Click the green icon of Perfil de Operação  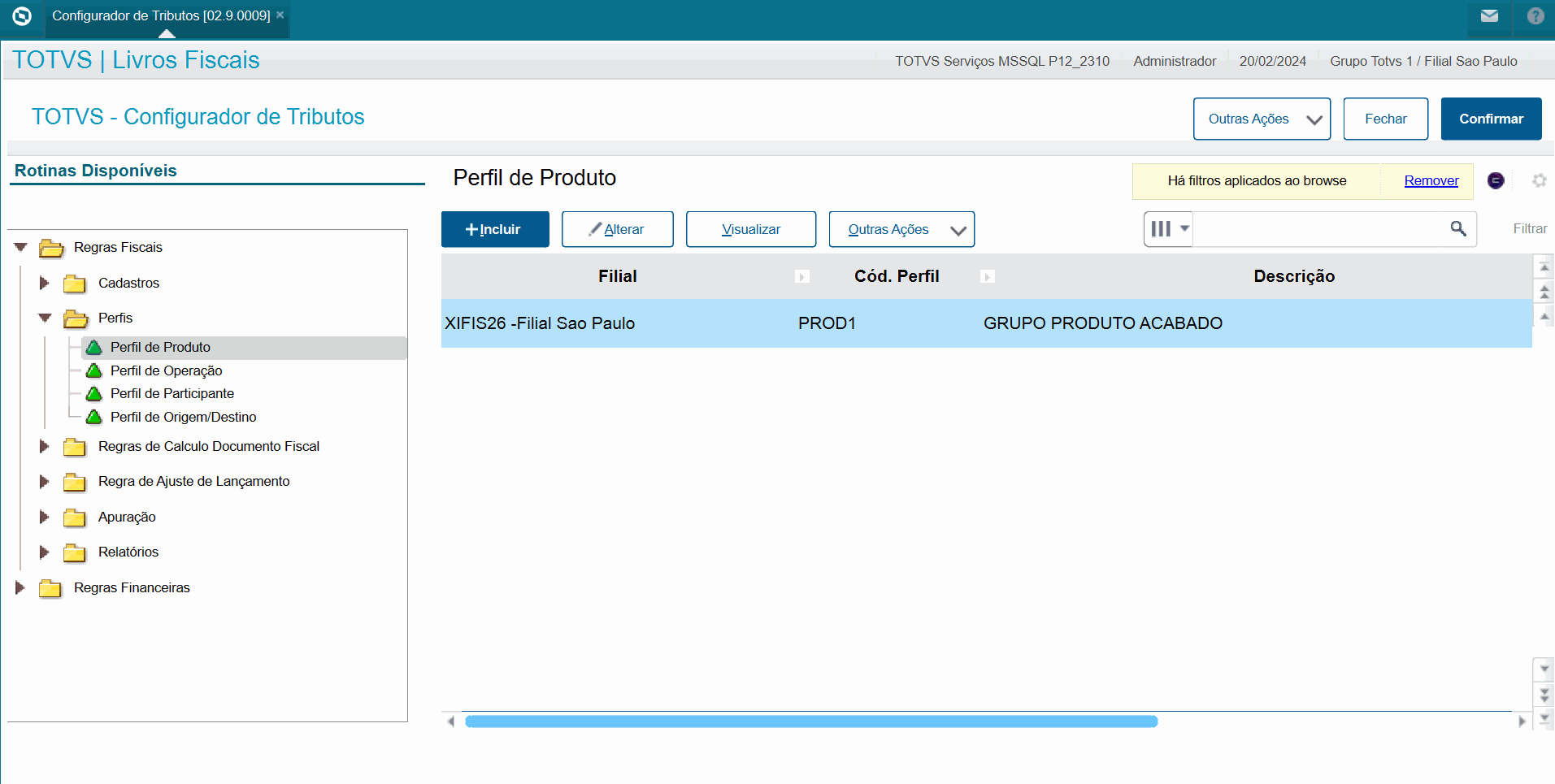pyautogui.click(x=94, y=371)
